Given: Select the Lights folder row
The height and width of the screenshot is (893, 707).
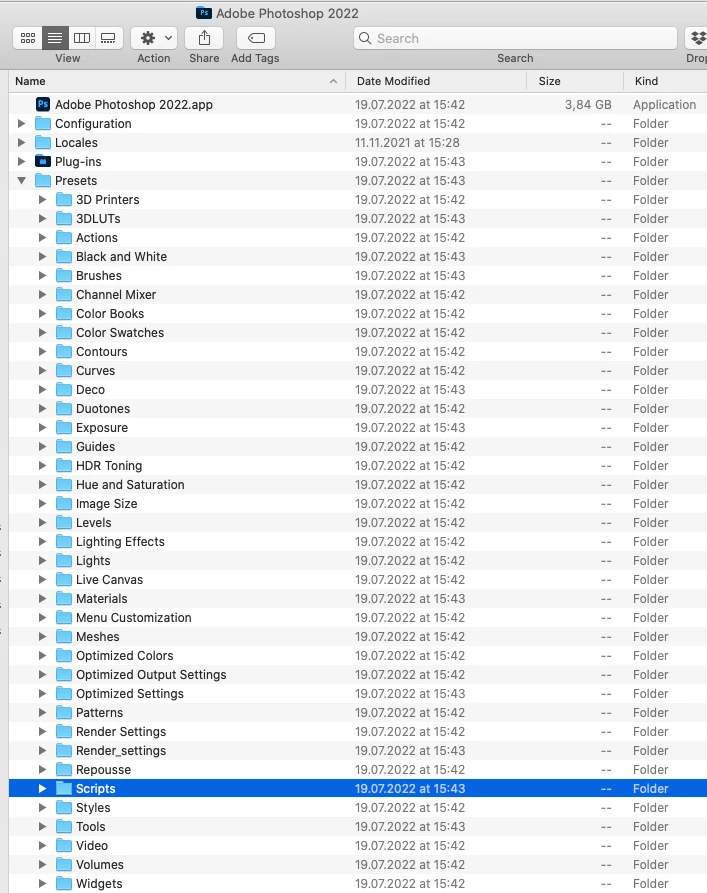Looking at the screenshot, I should (358, 560).
